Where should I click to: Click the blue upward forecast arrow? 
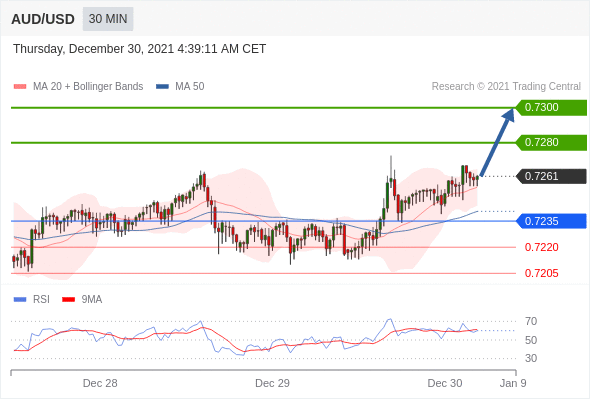497,142
